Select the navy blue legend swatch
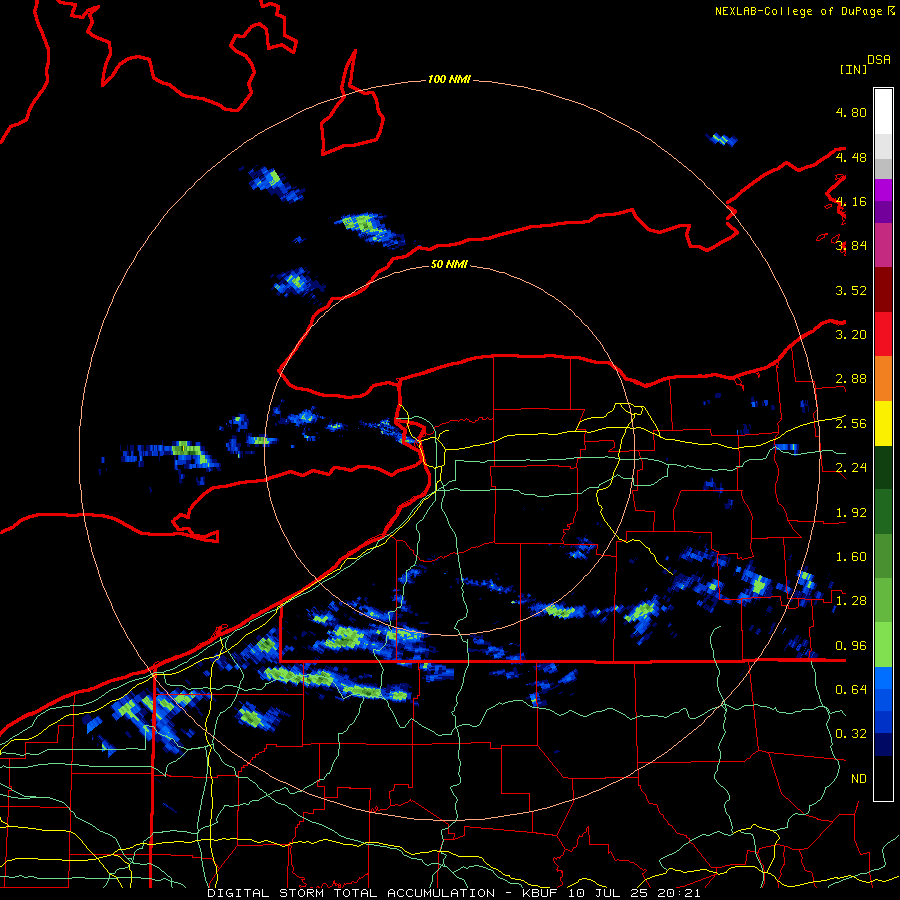The width and height of the screenshot is (900, 900). [883, 744]
